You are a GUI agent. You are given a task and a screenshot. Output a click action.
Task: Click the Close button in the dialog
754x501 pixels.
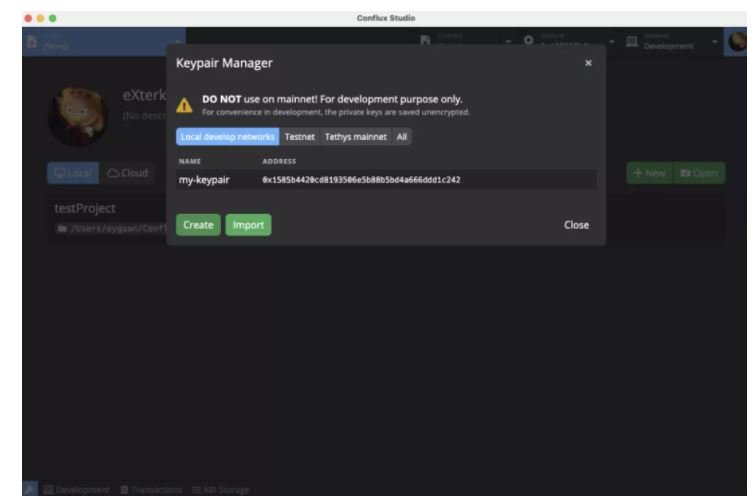point(576,225)
